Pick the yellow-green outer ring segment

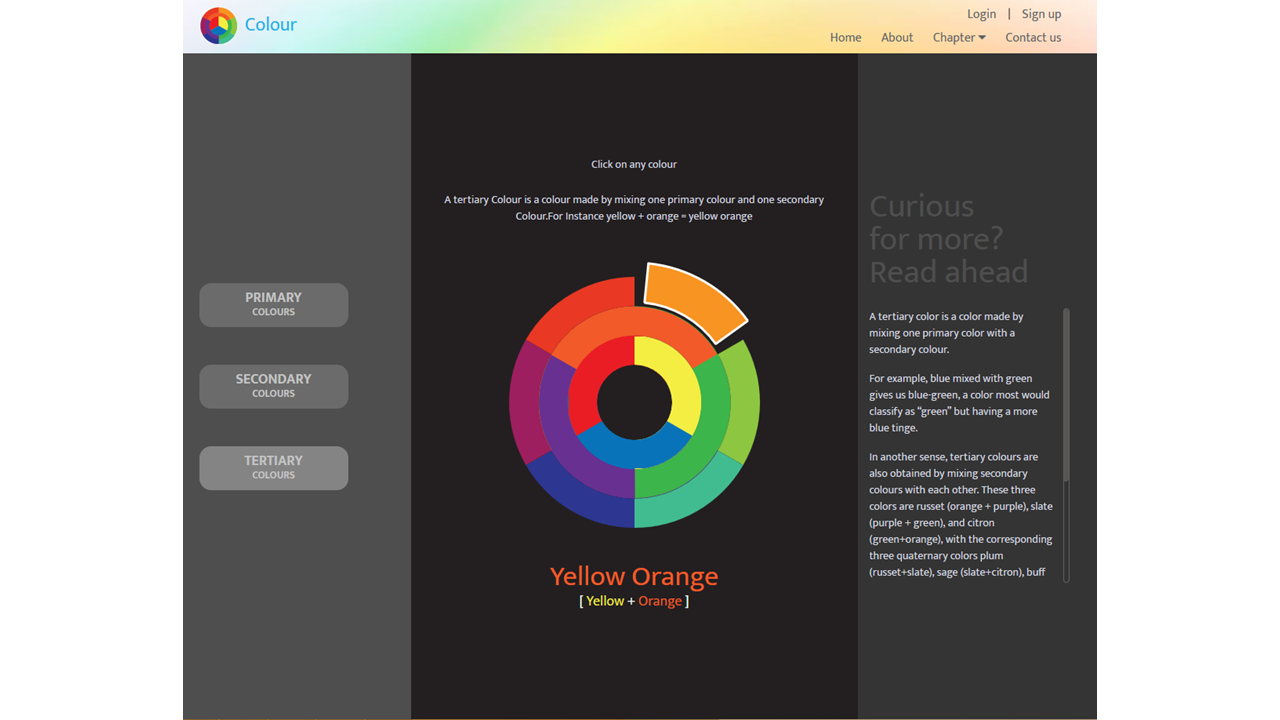[742, 402]
